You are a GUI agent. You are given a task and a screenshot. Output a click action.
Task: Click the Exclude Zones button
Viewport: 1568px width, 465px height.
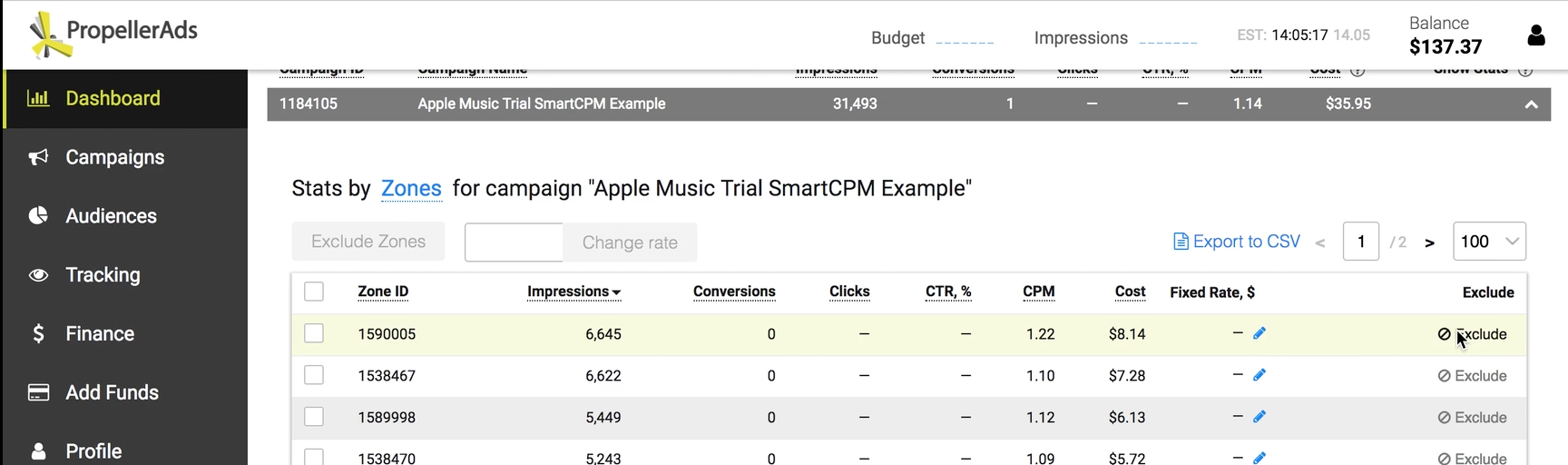point(368,242)
